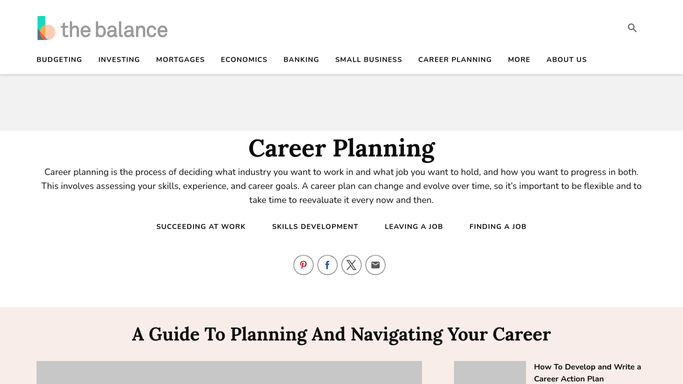683x384 pixels.
Task: Share page via email icon
Action: [x=375, y=265]
